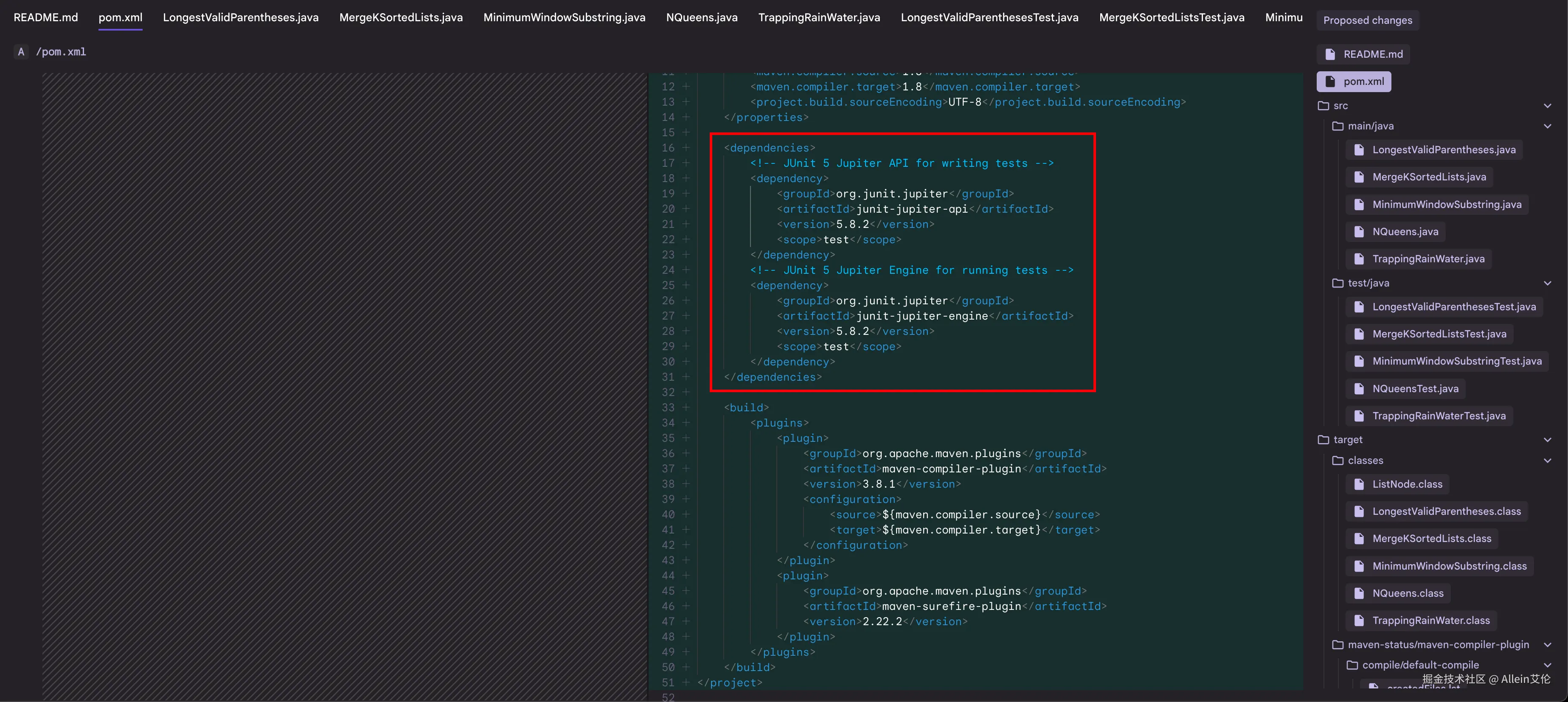Click the NQueens.java file icon

(x=1359, y=231)
